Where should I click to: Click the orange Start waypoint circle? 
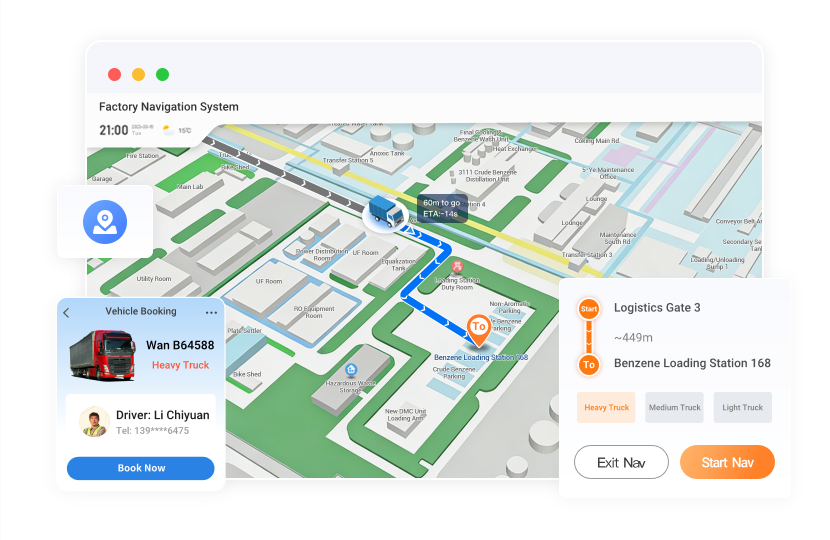pos(589,309)
